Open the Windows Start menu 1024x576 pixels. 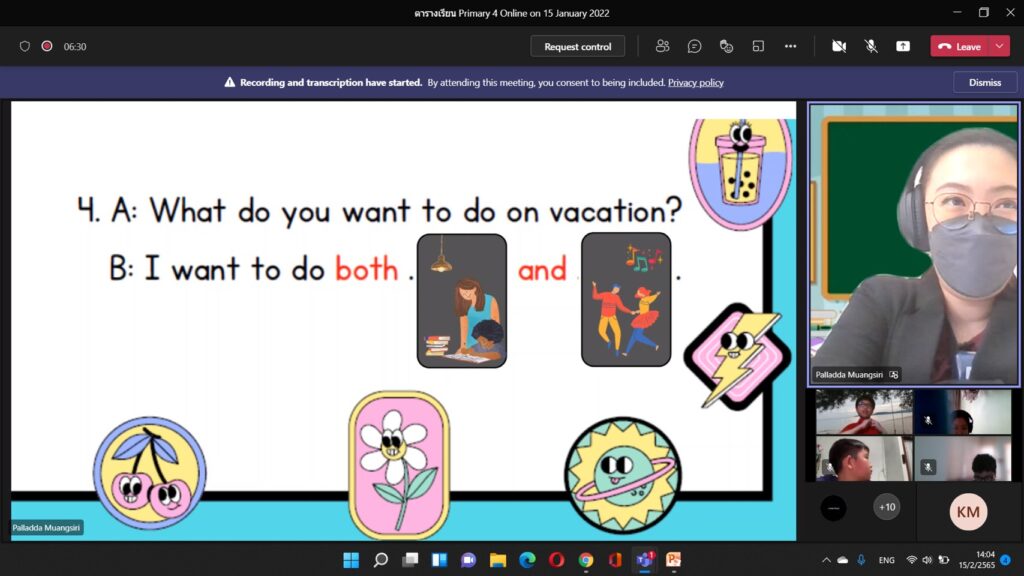351,560
